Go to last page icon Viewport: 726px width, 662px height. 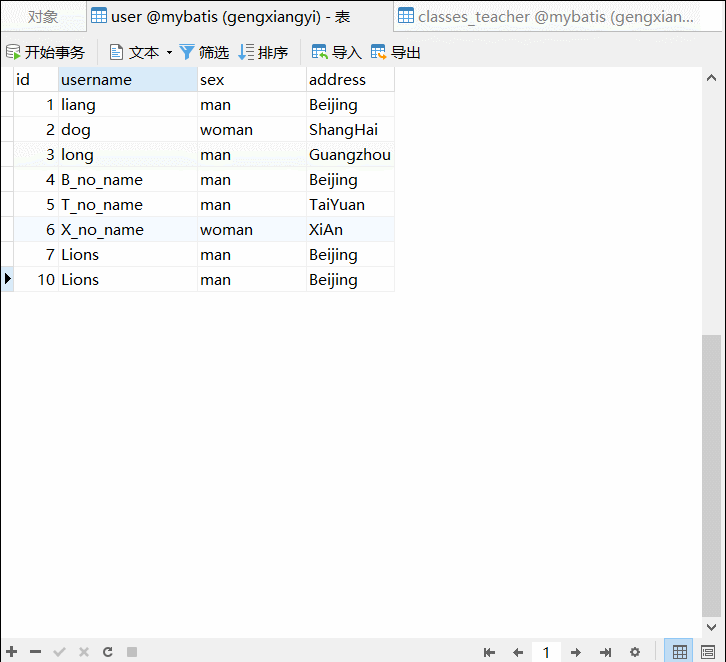pyautogui.click(x=605, y=652)
